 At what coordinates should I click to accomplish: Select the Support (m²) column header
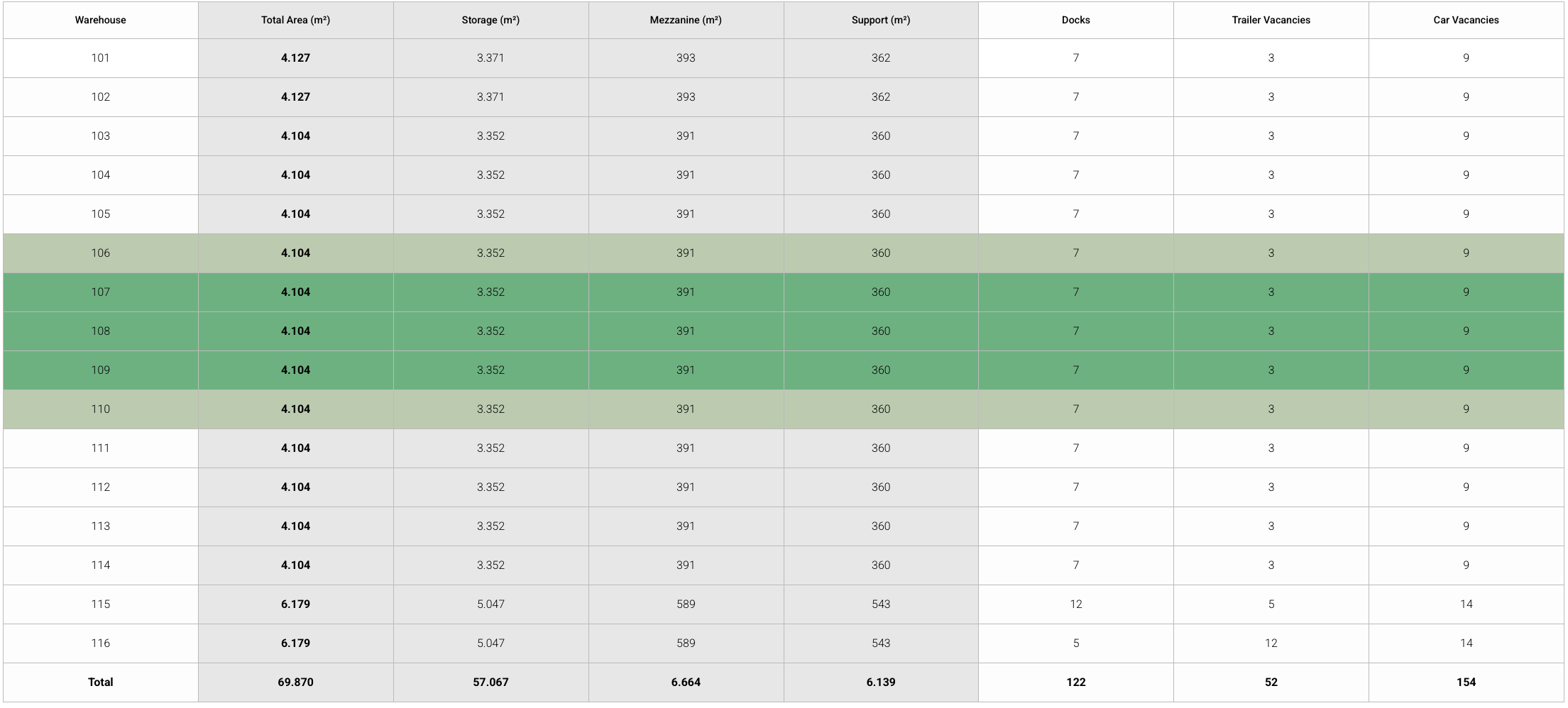(881, 20)
